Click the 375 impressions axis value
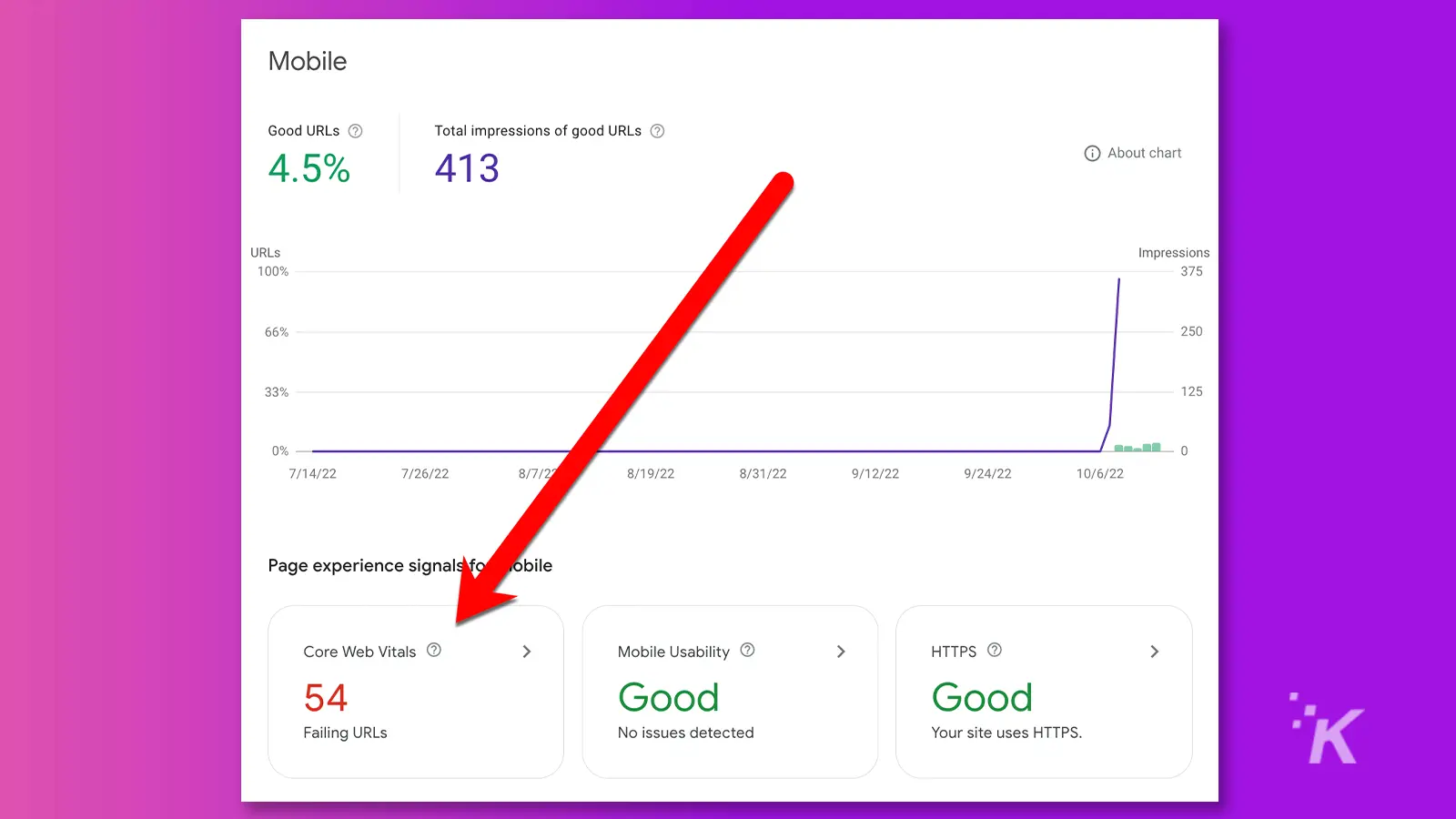Viewport: 1456px width, 819px height. click(x=1191, y=271)
